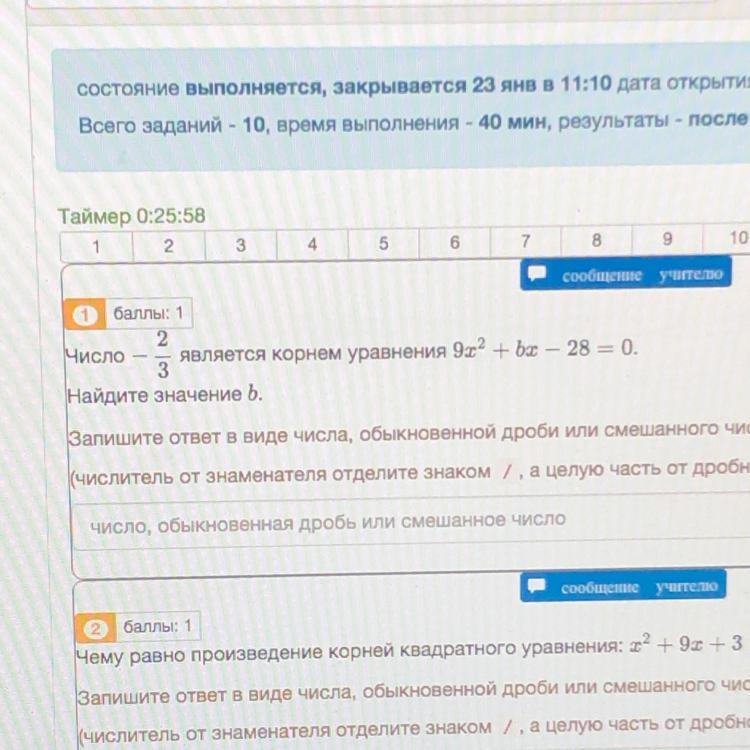Click 'баллы: 1' label of question 2

click(x=157, y=626)
